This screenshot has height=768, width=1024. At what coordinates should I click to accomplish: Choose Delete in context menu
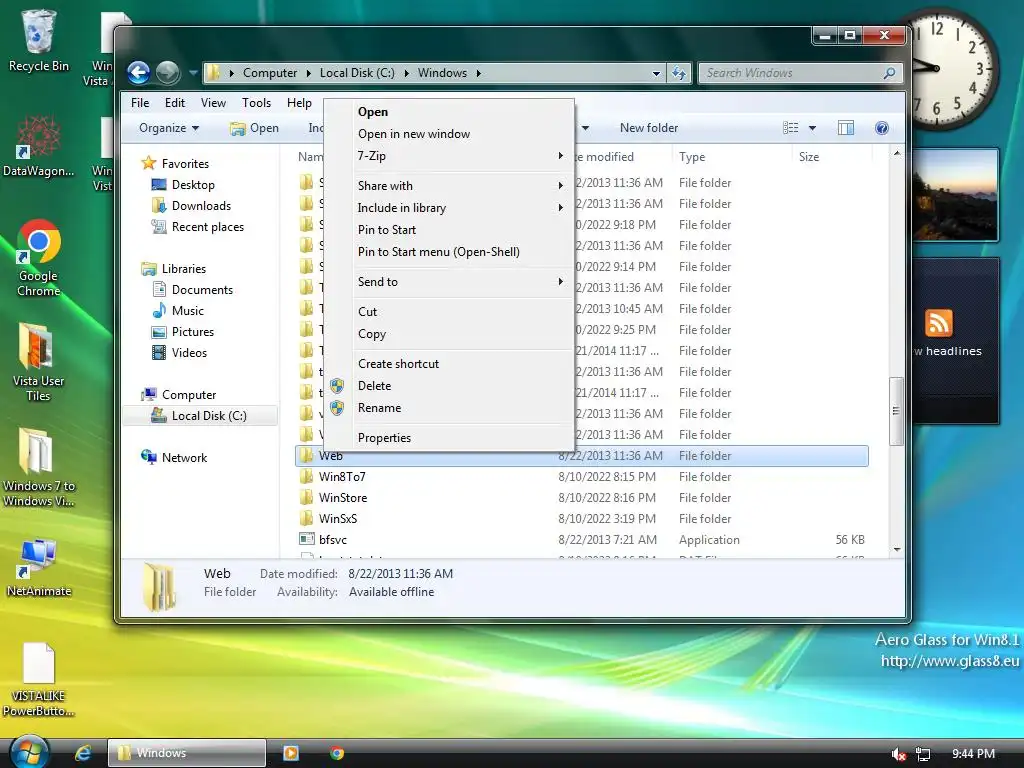(449, 386)
